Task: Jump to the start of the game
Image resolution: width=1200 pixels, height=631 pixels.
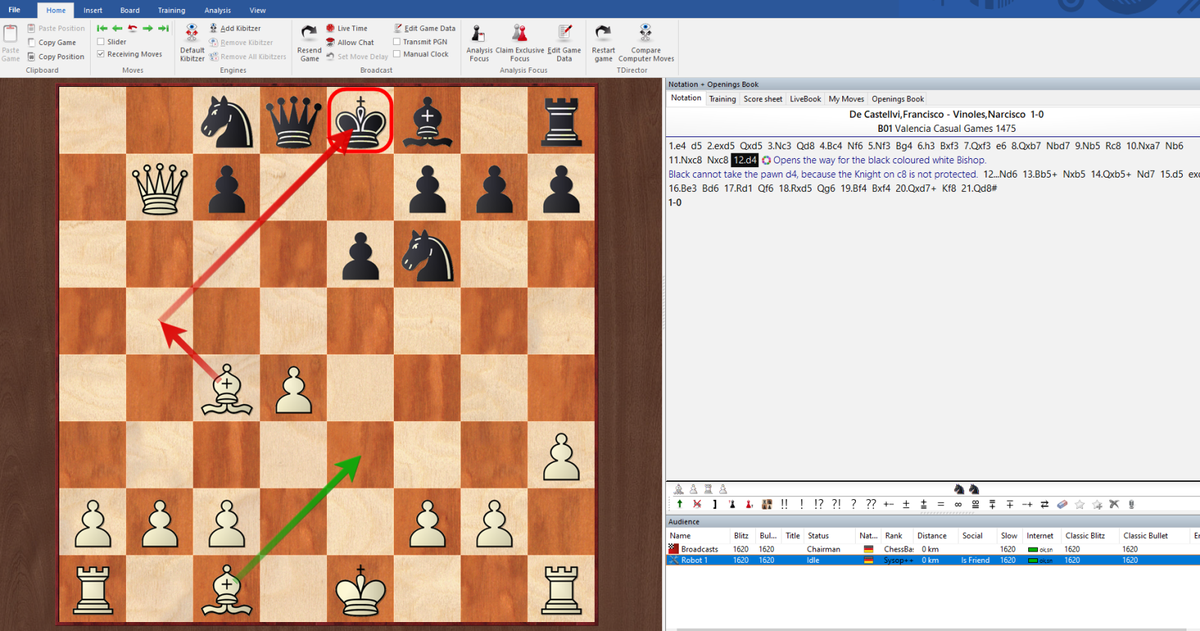Action: 101,29
